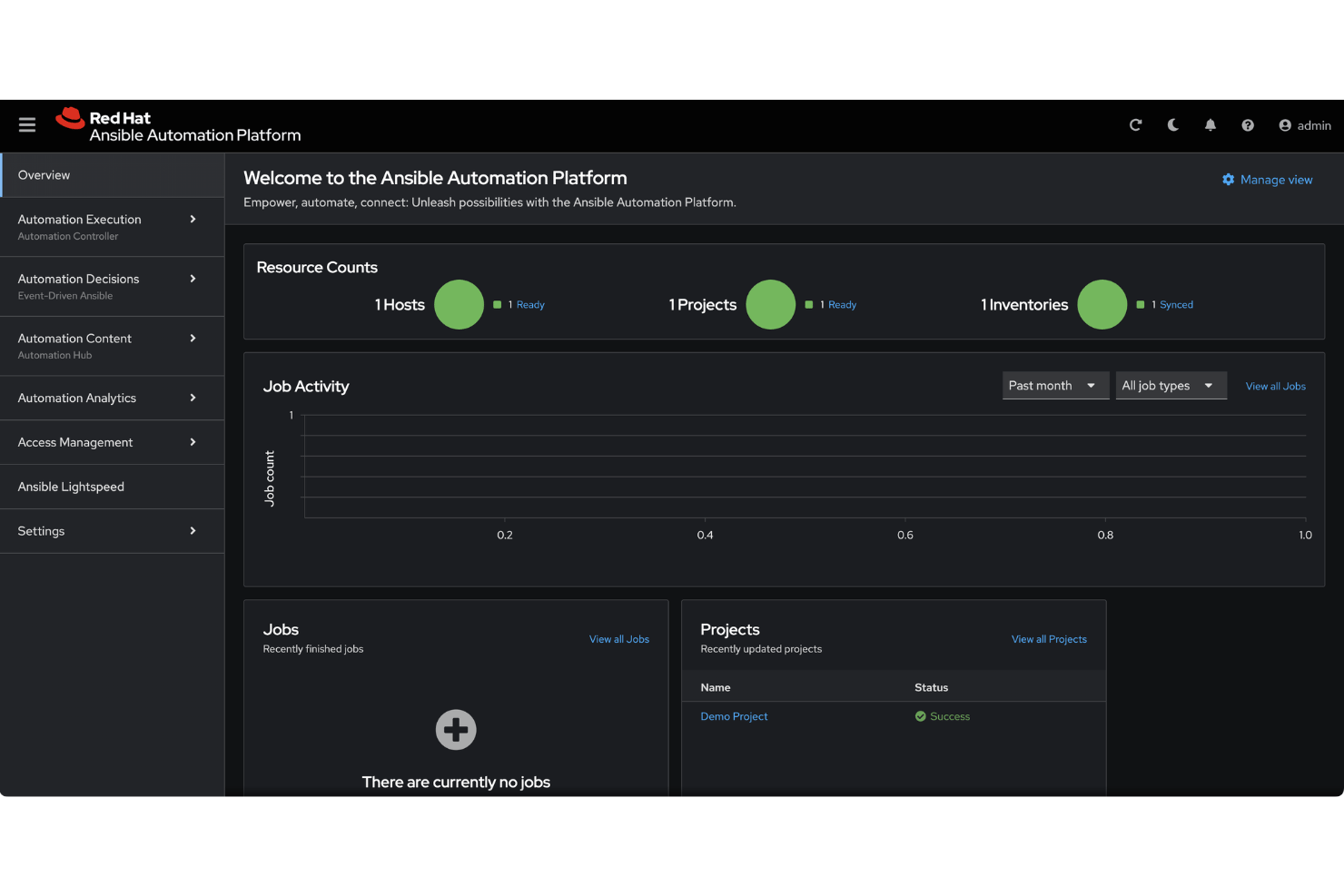Viewport: 1344px width, 896px height.
Task: Click the green square next to Synced
Action: (x=1141, y=304)
